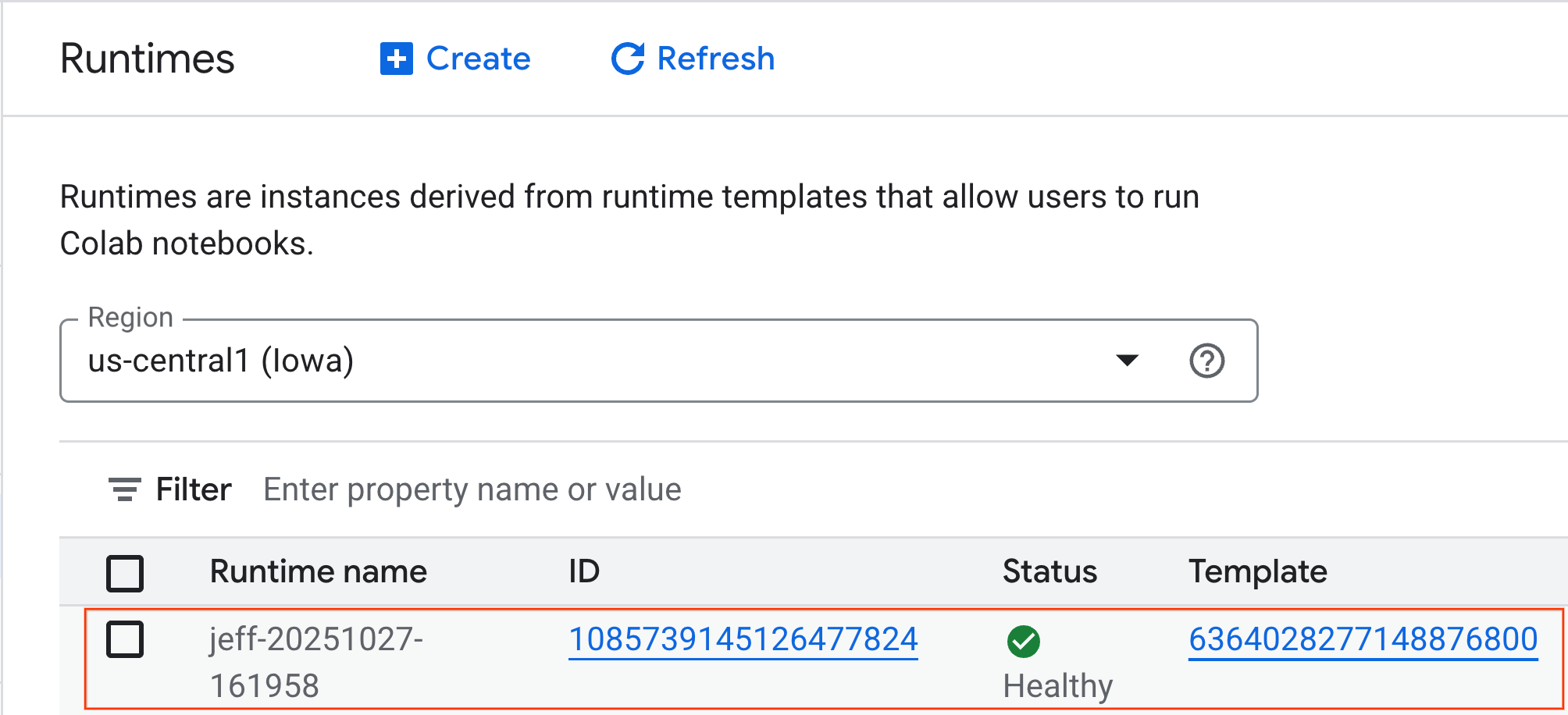Click the Filter funnel icon

pyautogui.click(x=124, y=489)
